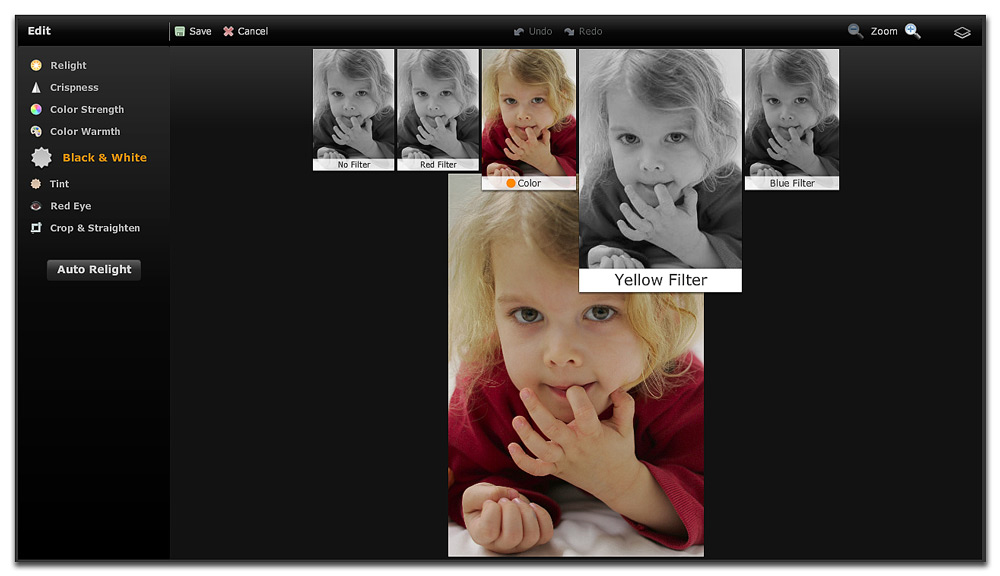Viewport: 1000px width, 576px height.
Task: Open the Relight option
Action: [x=68, y=65]
